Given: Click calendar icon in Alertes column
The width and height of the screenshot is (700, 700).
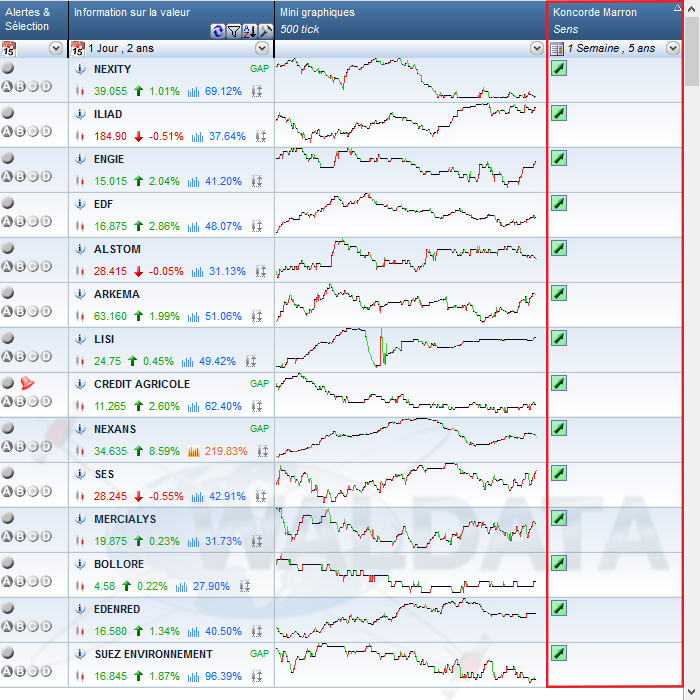Looking at the screenshot, I should 8,49.
